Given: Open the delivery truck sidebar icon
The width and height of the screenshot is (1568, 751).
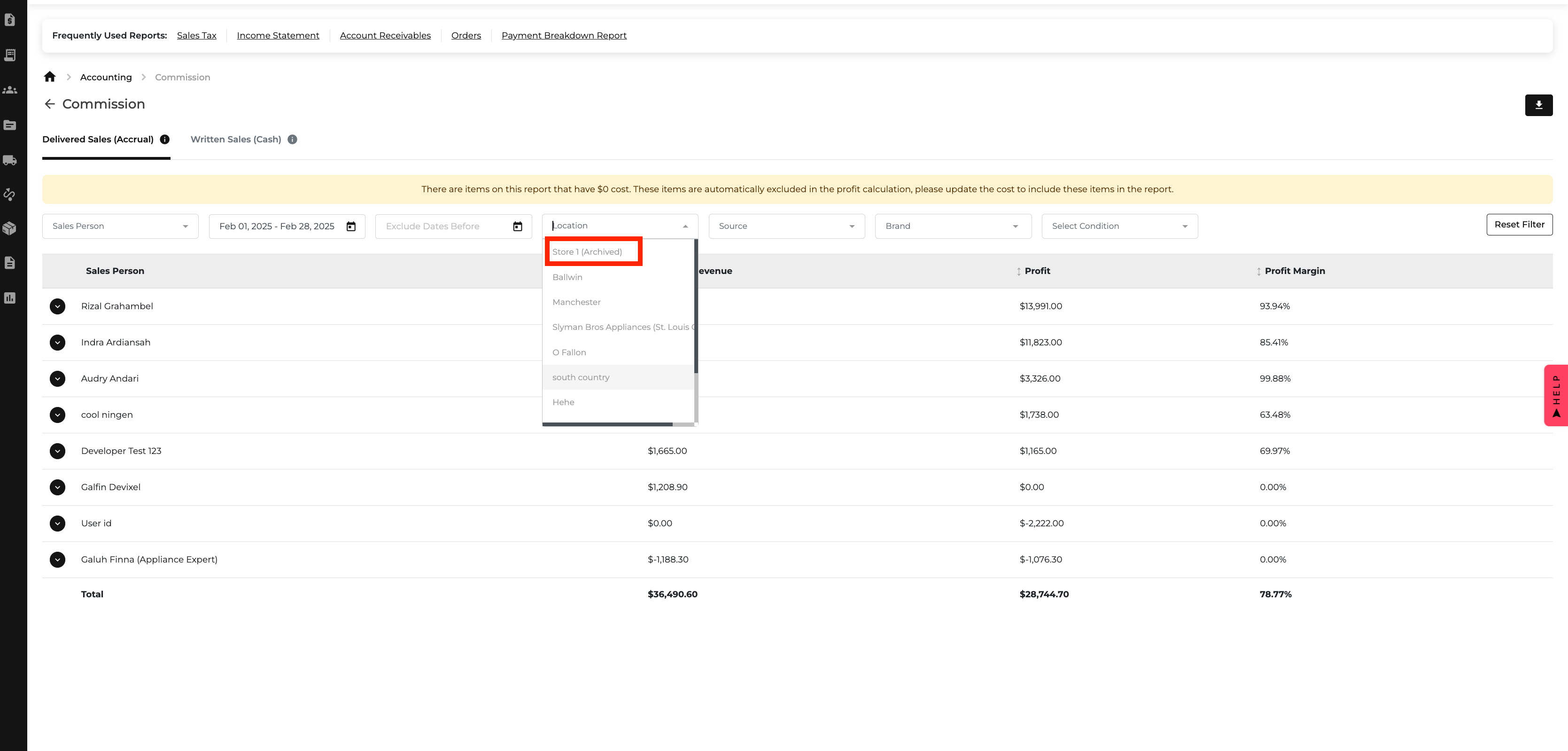Looking at the screenshot, I should point(10,160).
